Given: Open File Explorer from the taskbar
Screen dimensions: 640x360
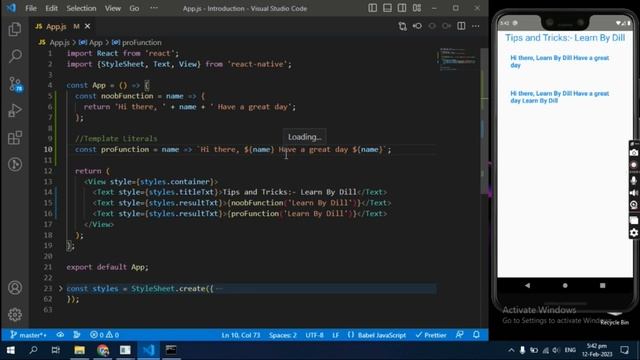Looking at the screenshot, I should (80, 350).
